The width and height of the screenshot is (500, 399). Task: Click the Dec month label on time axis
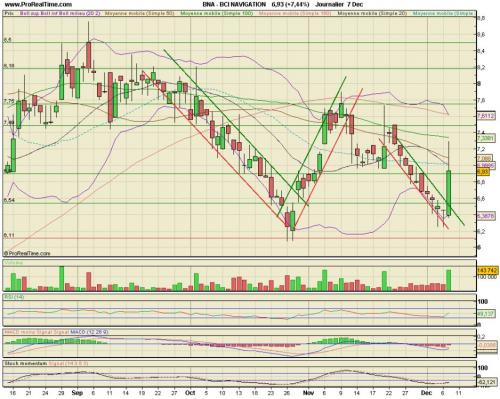coord(427,393)
